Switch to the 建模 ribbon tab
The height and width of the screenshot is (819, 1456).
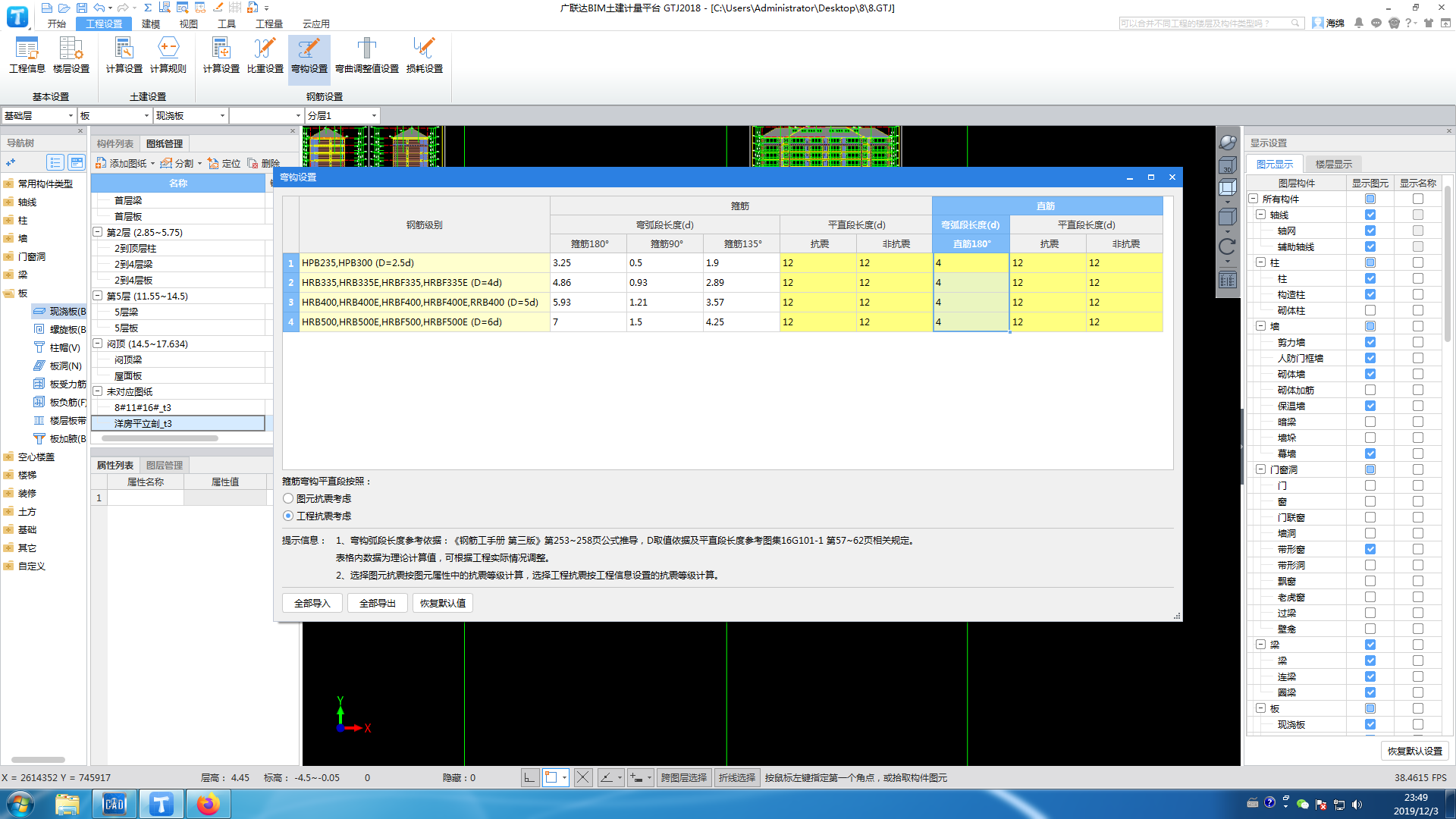tap(151, 24)
